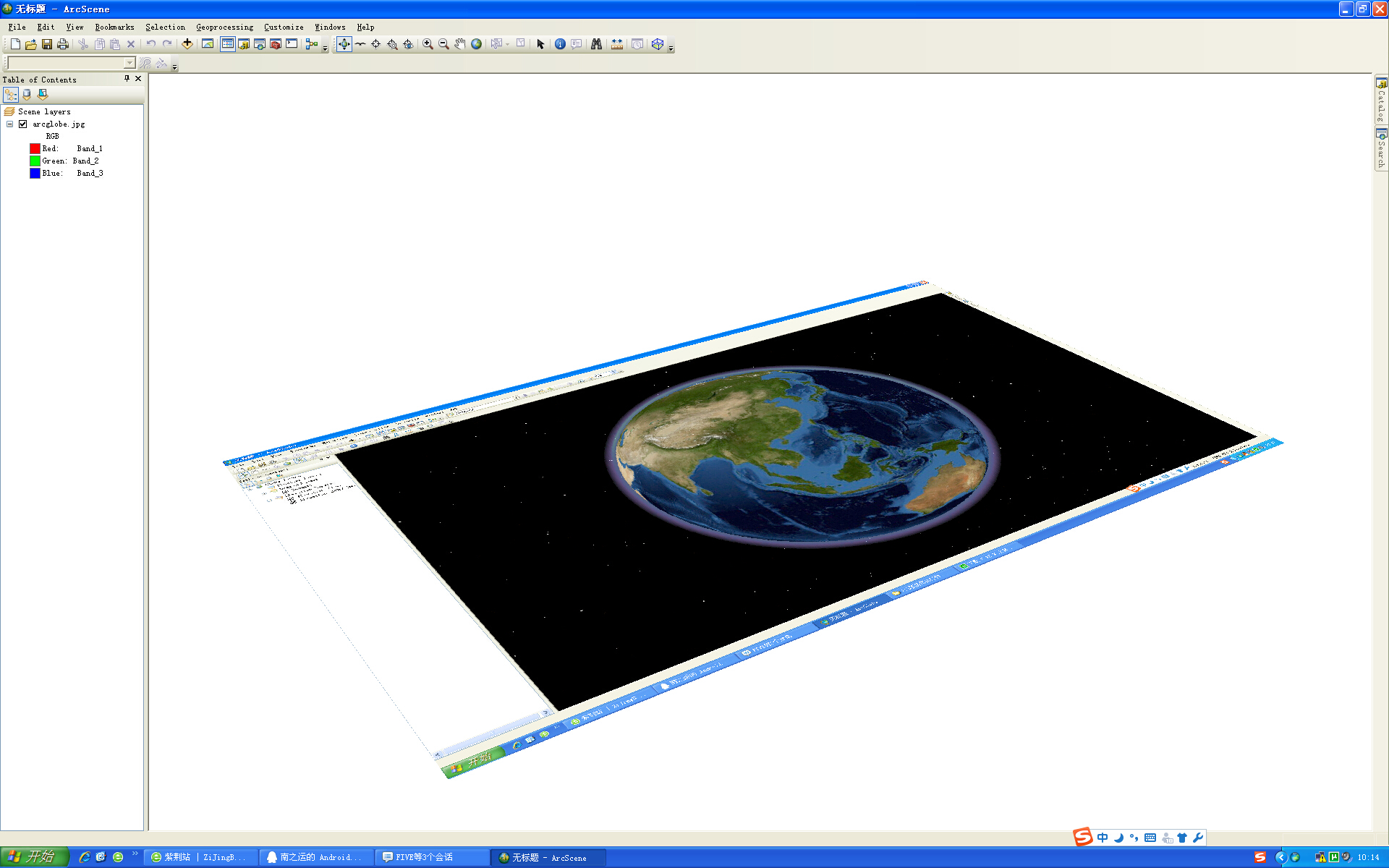Collapse the arcglobe.jpg layer tree
1389x868 pixels.
[x=10, y=124]
